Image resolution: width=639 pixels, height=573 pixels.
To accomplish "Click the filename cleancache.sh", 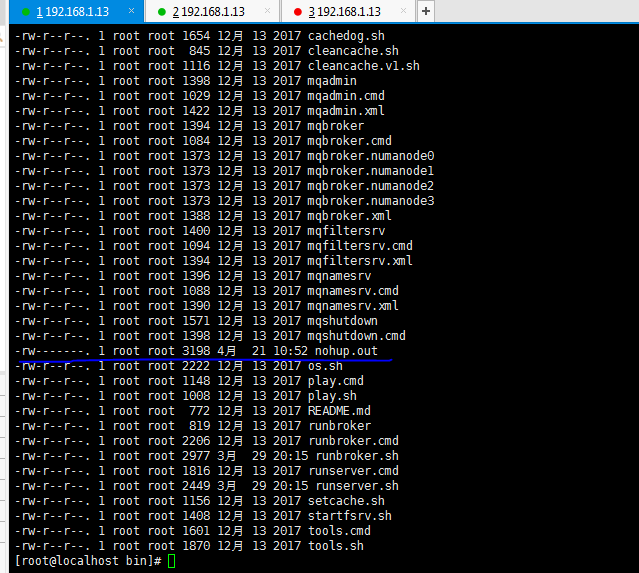I will (353, 51).
